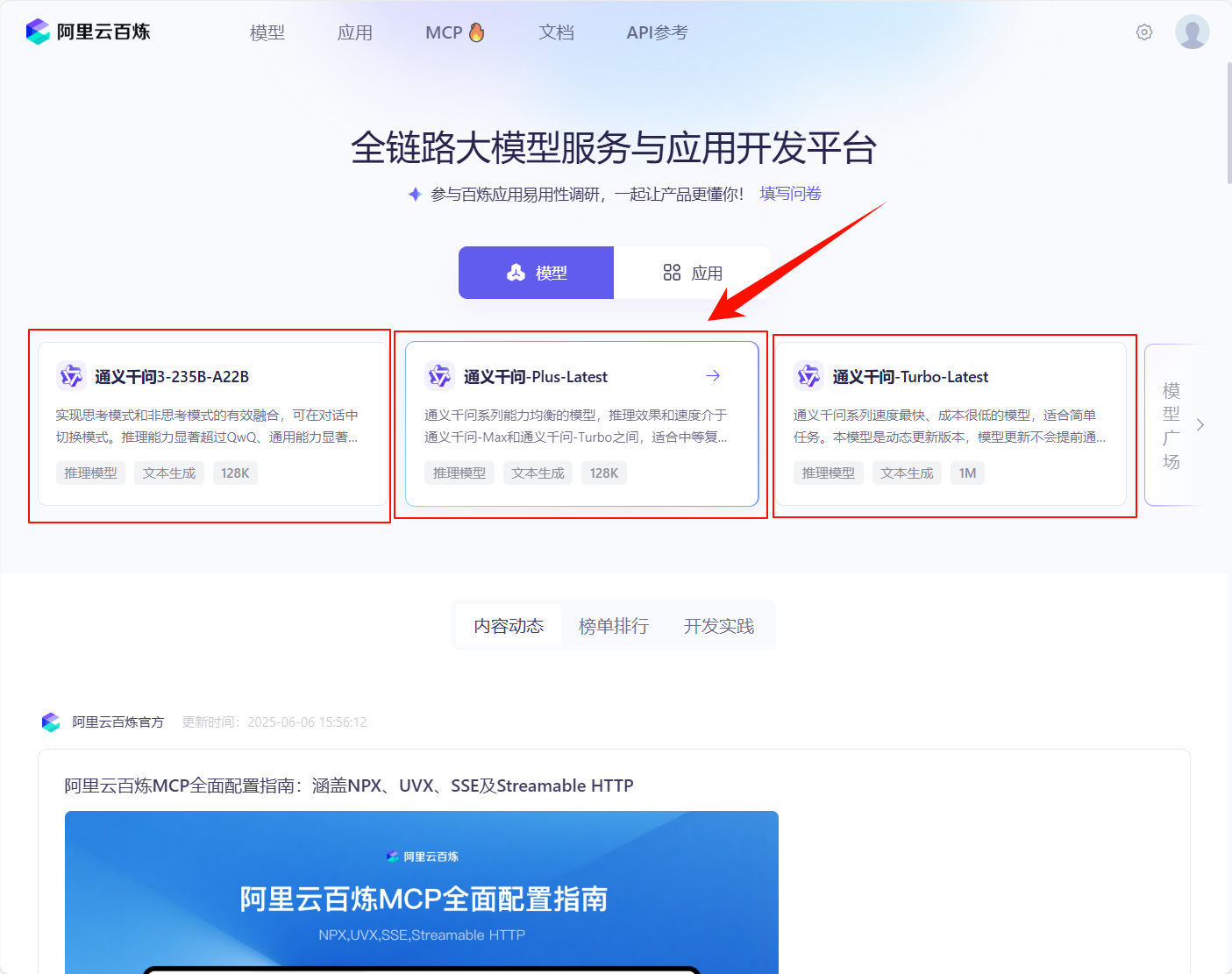Click the MCP flame icon

[476, 32]
